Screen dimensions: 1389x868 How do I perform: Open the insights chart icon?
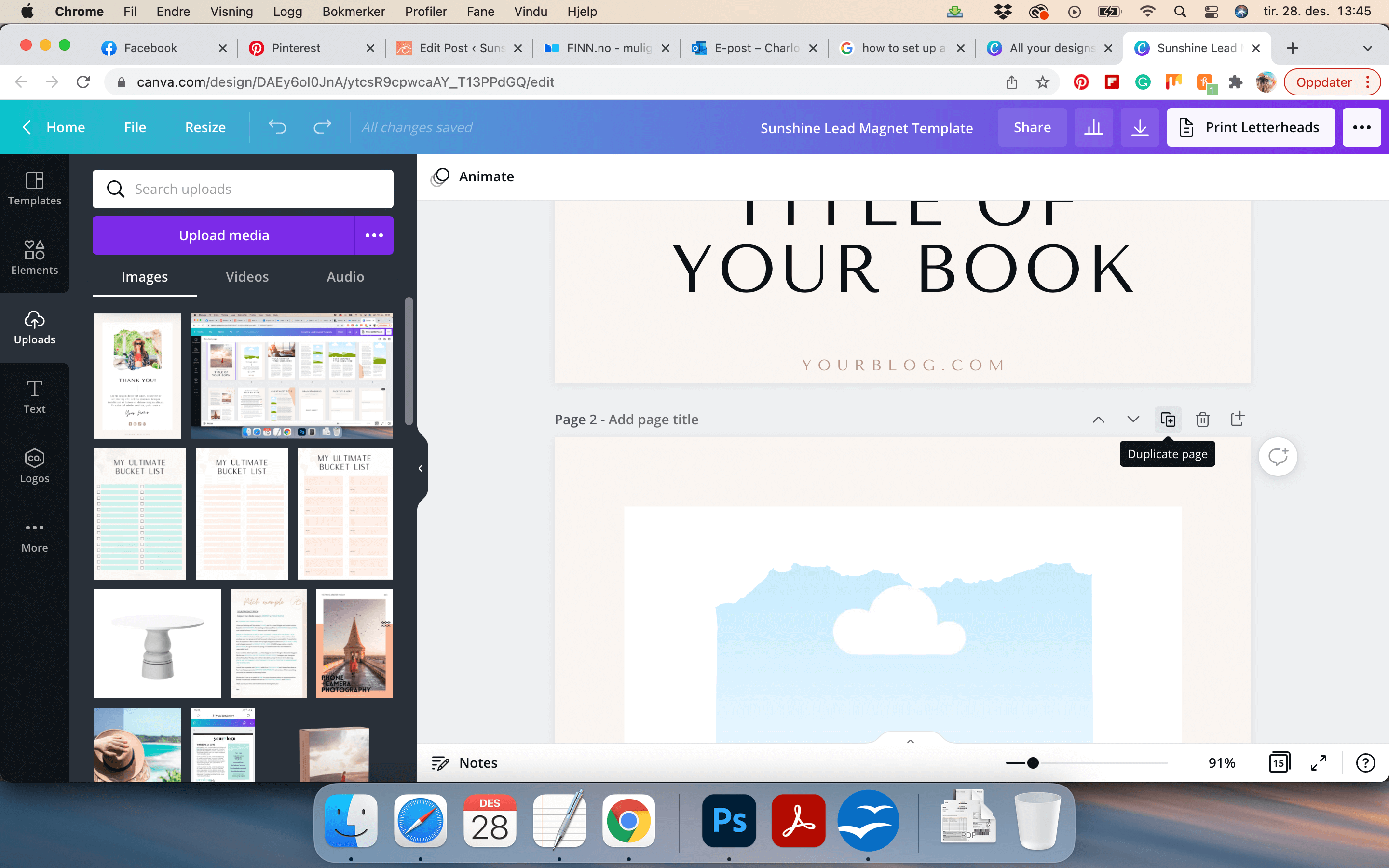pos(1093,127)
